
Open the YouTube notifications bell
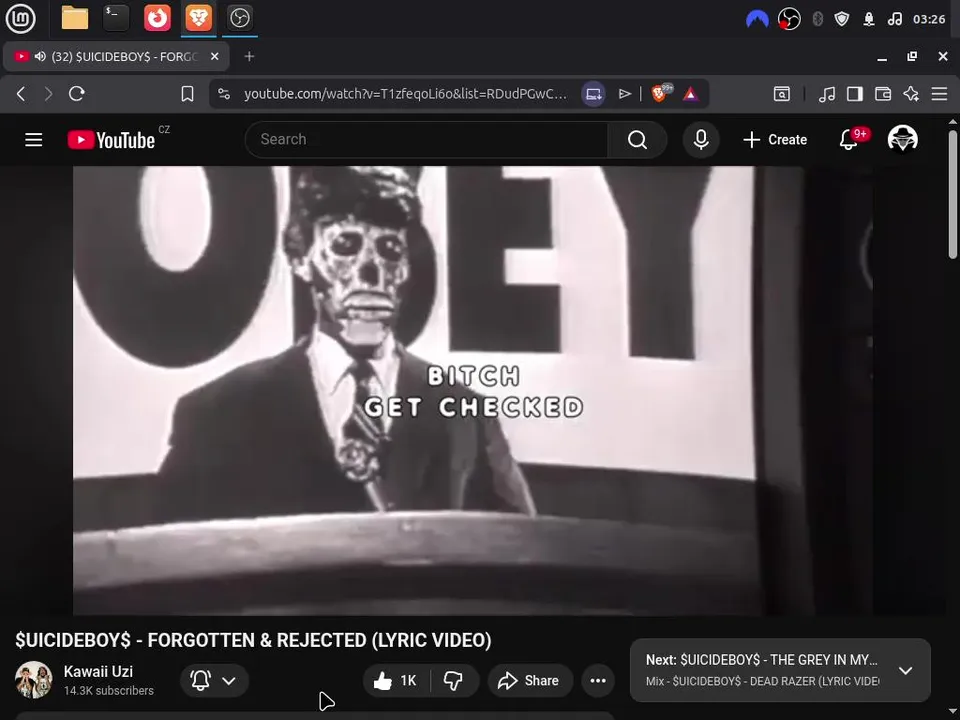(849, 140)
